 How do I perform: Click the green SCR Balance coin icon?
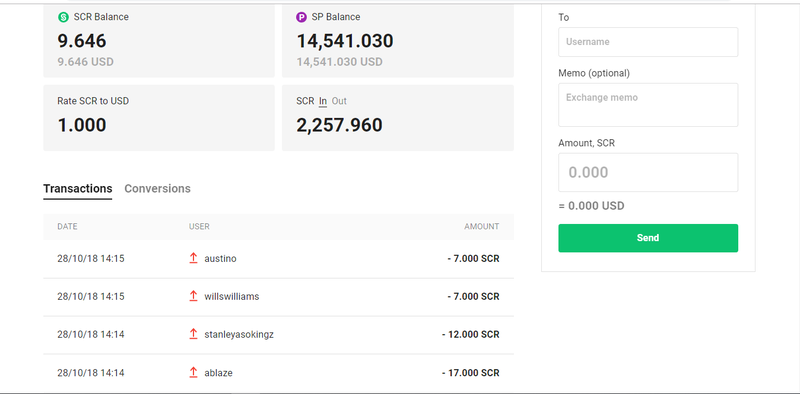click(63, 17)
